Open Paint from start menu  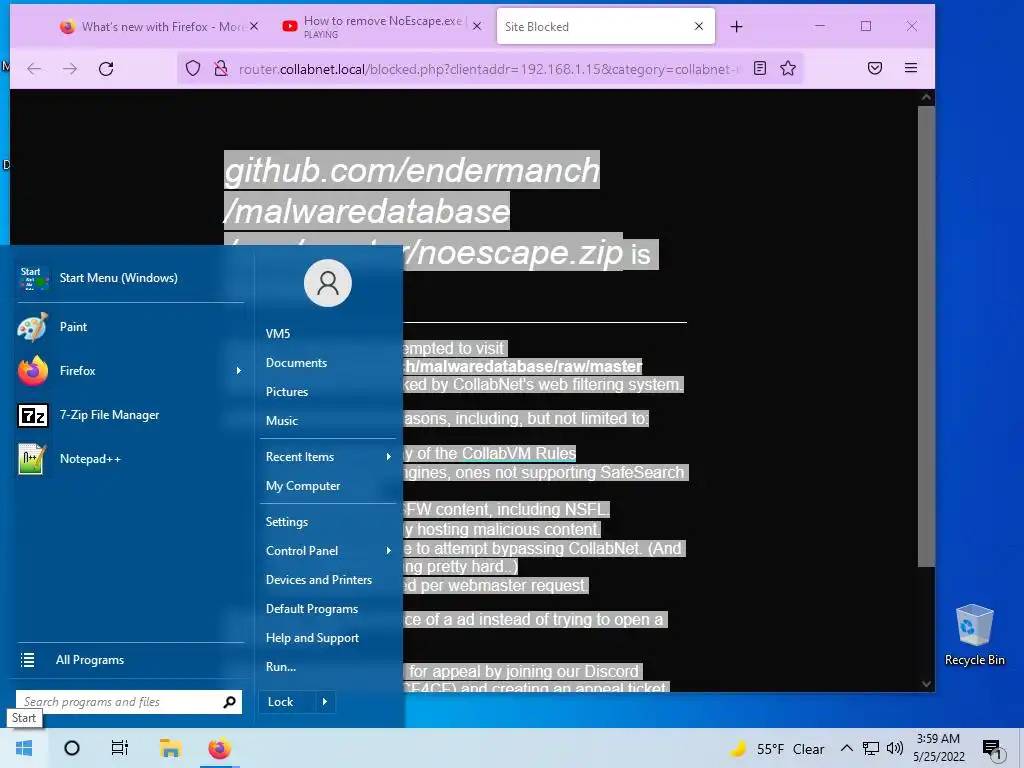pos(129,327)
